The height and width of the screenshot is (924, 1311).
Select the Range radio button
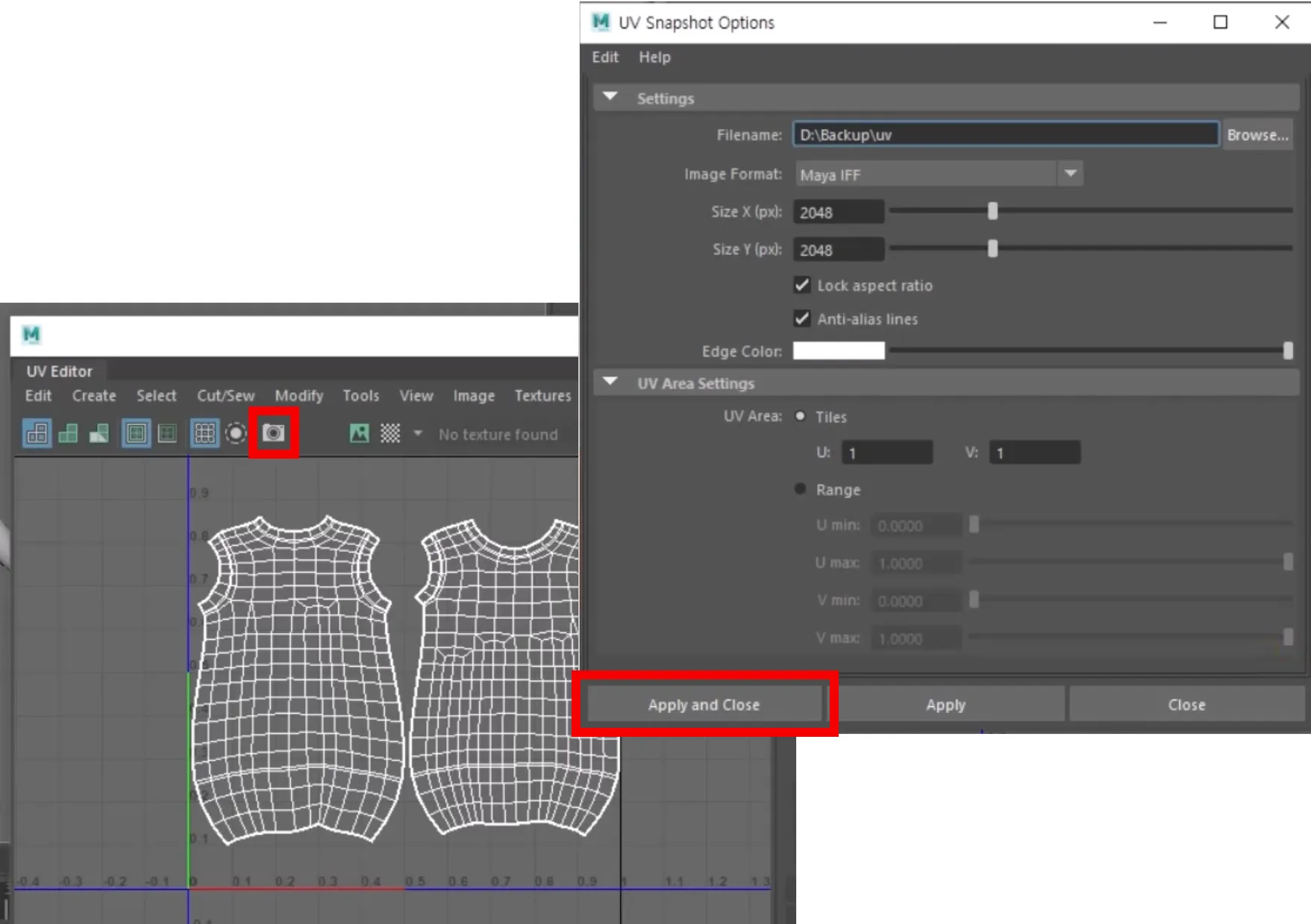[800, 489]
